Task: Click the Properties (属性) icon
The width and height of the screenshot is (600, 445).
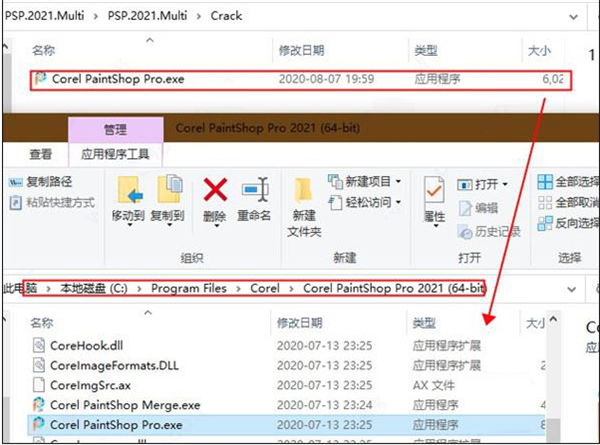Action: tap(434, 193)
